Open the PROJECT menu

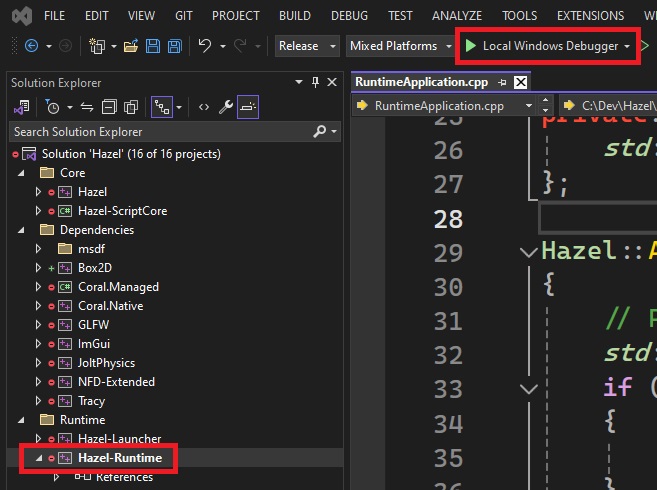coord(235,16)
